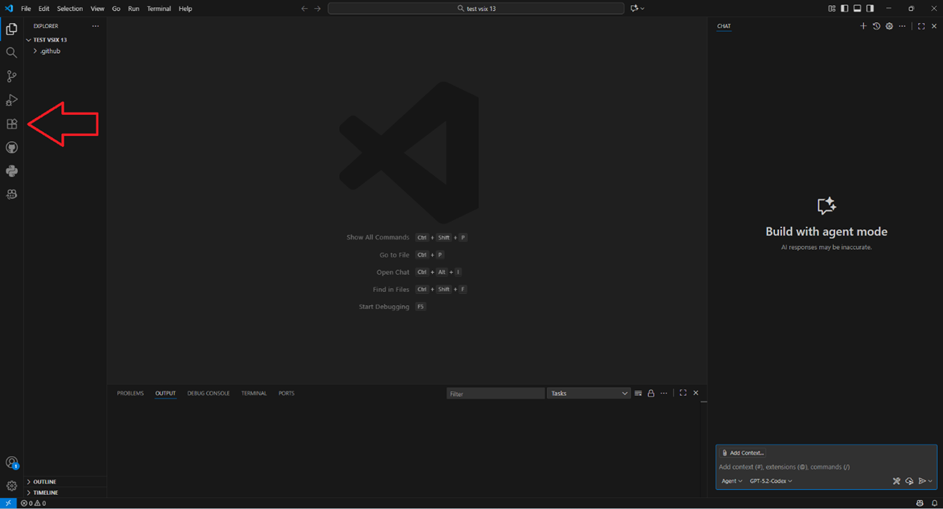Image resolution: width=943 pixels, height=509 pixels.
Task: Start a new chat with plus icon
Action: (x=863, y=26)
